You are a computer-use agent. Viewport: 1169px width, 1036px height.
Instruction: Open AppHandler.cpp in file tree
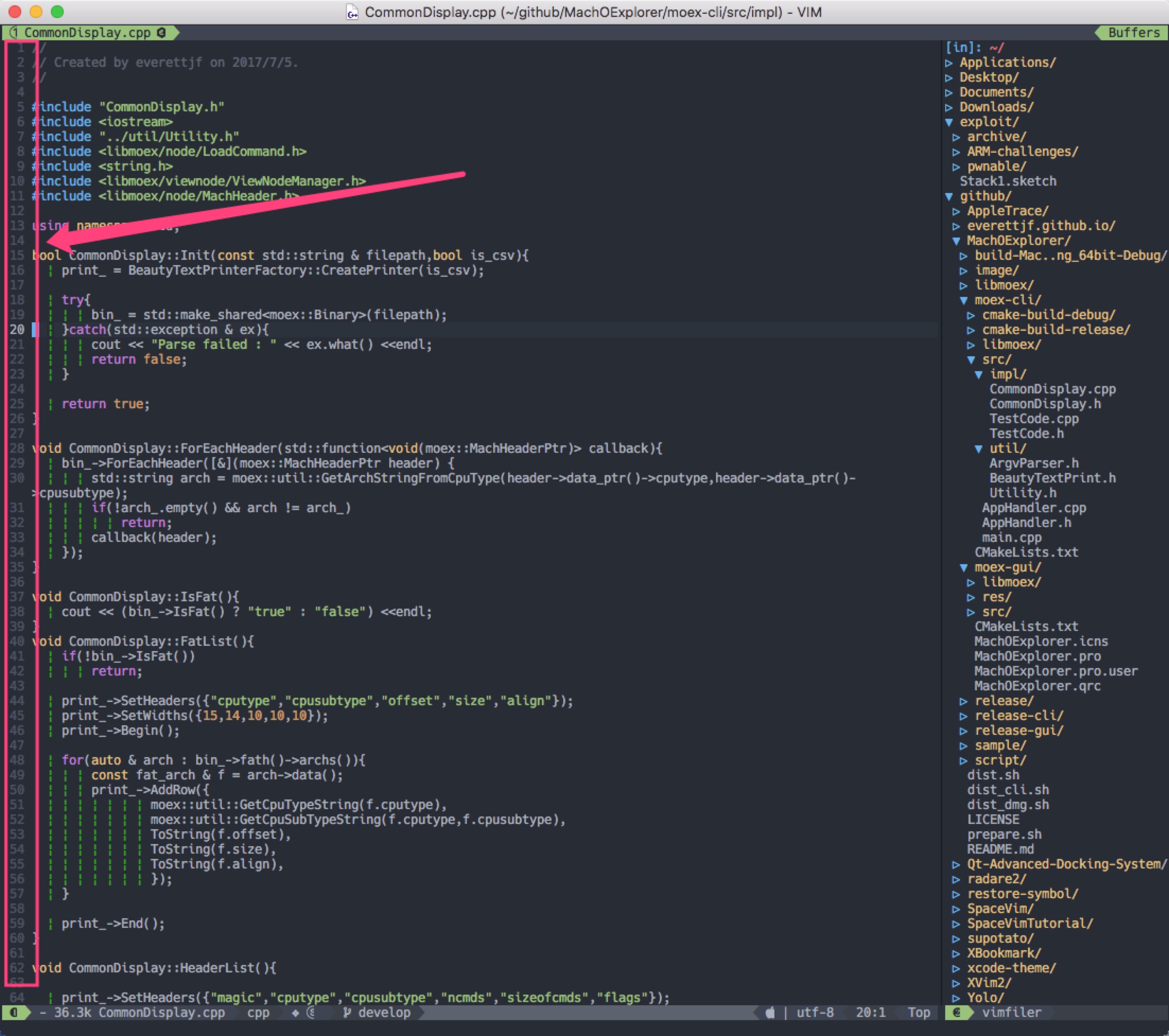[x=1034, y=508]
